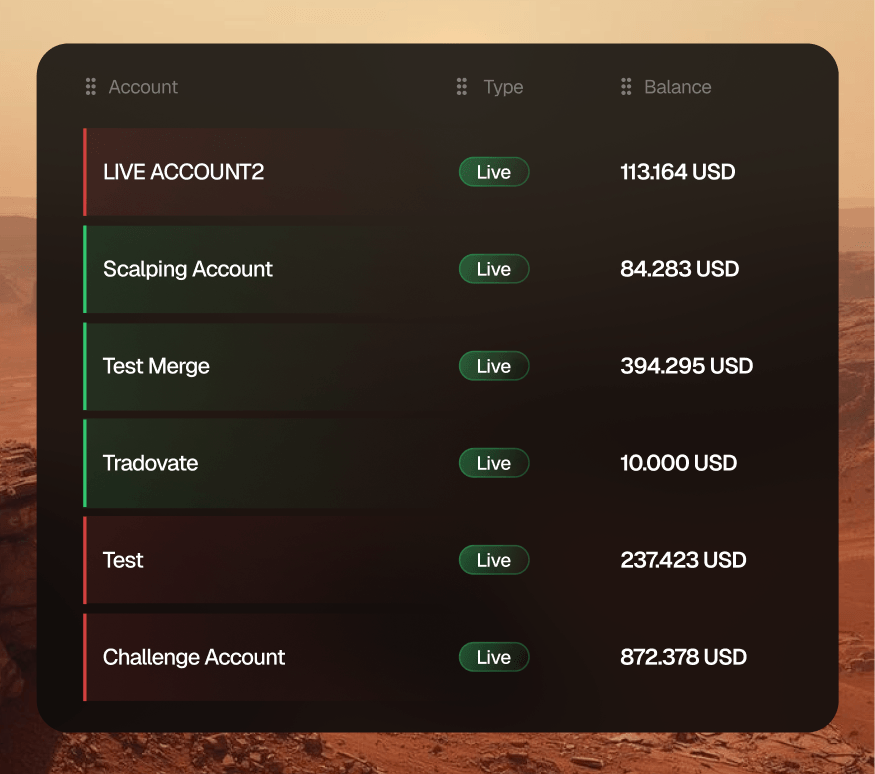Screen dimensions: 875x774
Task: Click the Live badge for LIVE ACCOUNT2
Action: pyautogui.click(x=494, y=172)
